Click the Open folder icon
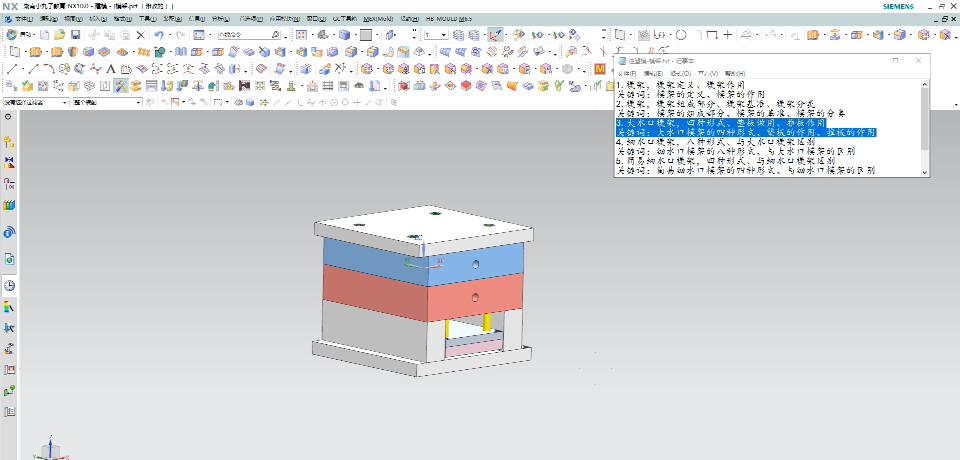This screenshot has height=460, width=960. point(59,35)
